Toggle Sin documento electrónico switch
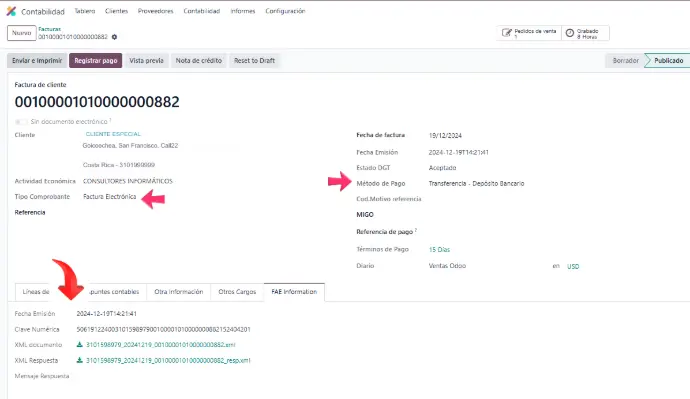 tap(21, 121)
